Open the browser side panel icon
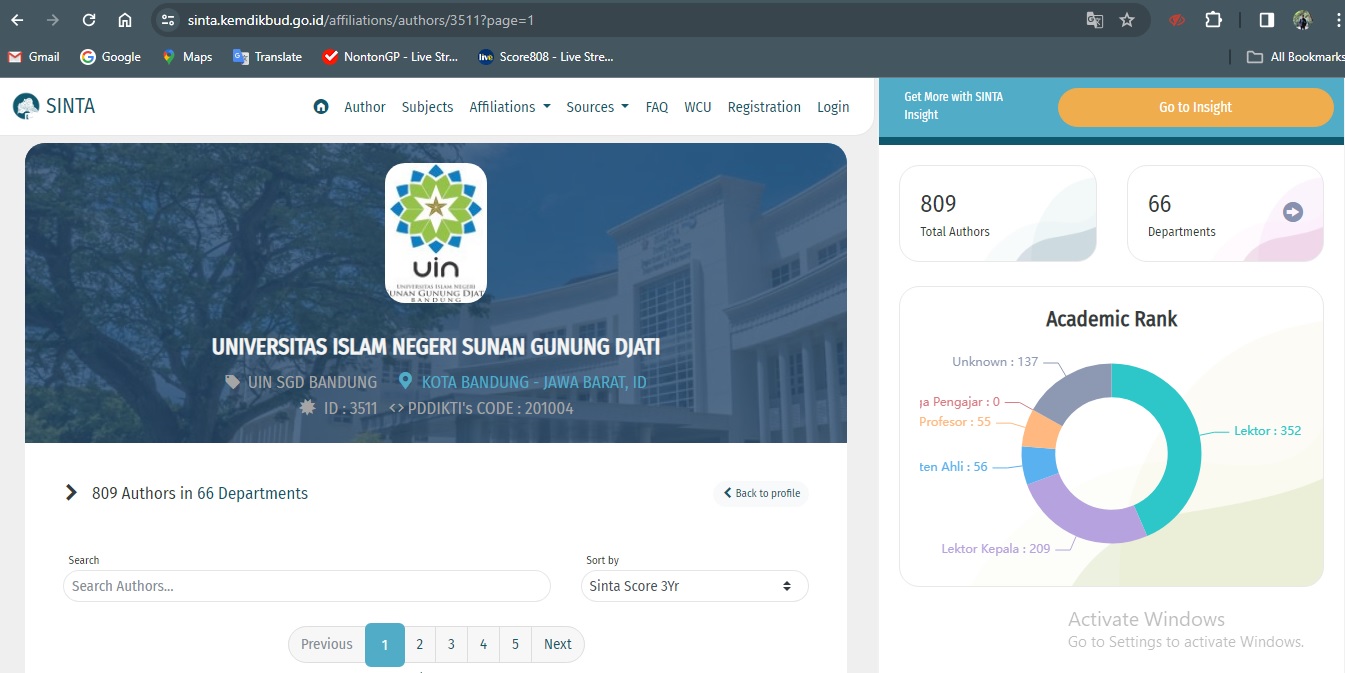The width and height of the screenshot is (1345, 673). point(1266,20)
